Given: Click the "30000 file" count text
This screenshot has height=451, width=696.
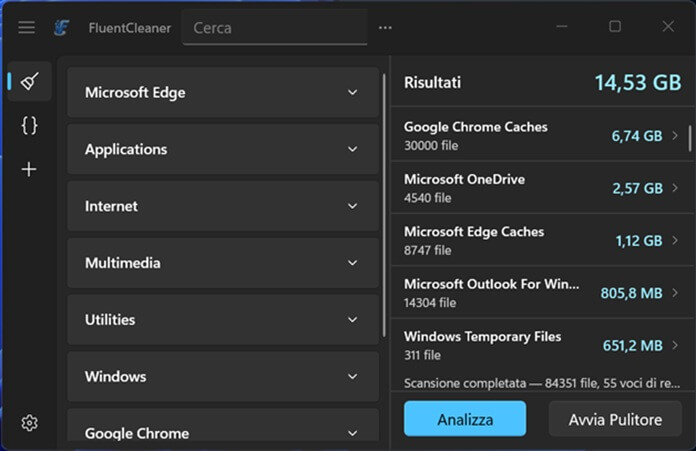Looking at the screenshot, I should tap(431, 146).
